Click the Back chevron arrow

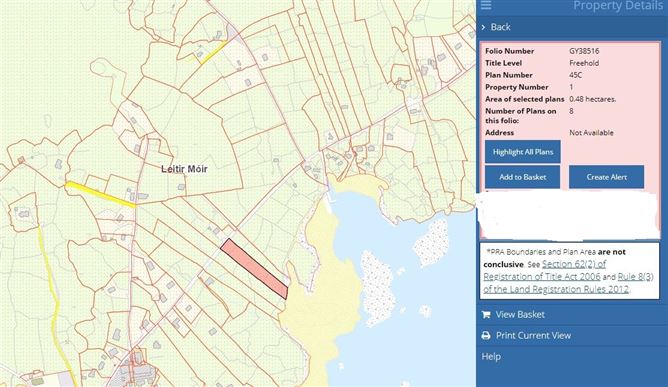(484, 27)
